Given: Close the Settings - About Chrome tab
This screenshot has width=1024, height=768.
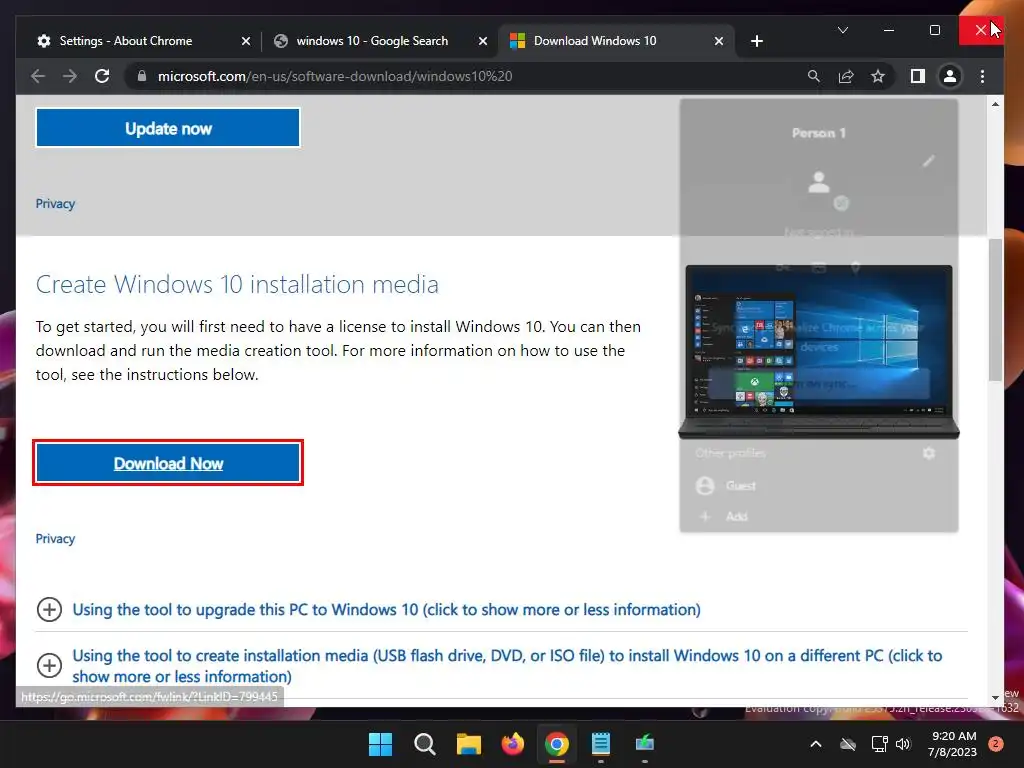Looking at the screenshot, I should (246, 41).
